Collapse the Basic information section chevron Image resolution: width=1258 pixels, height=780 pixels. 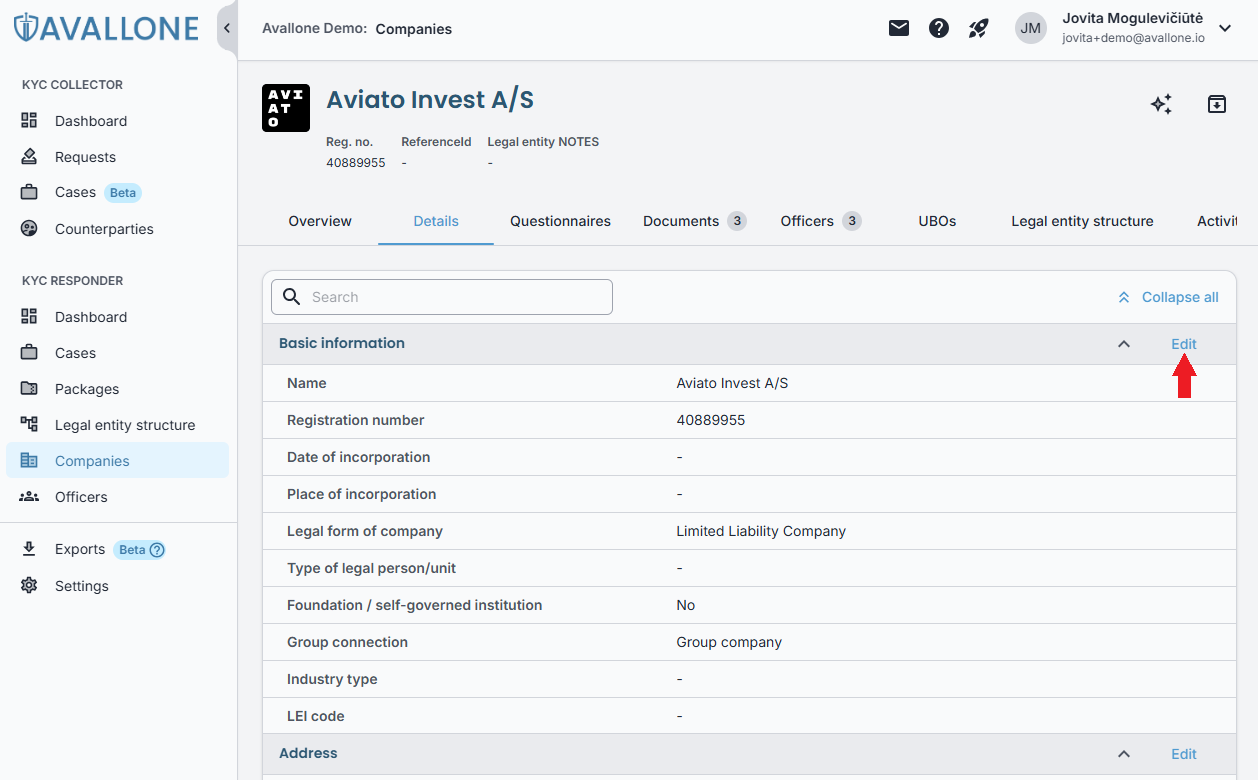tap(1124, 344)
